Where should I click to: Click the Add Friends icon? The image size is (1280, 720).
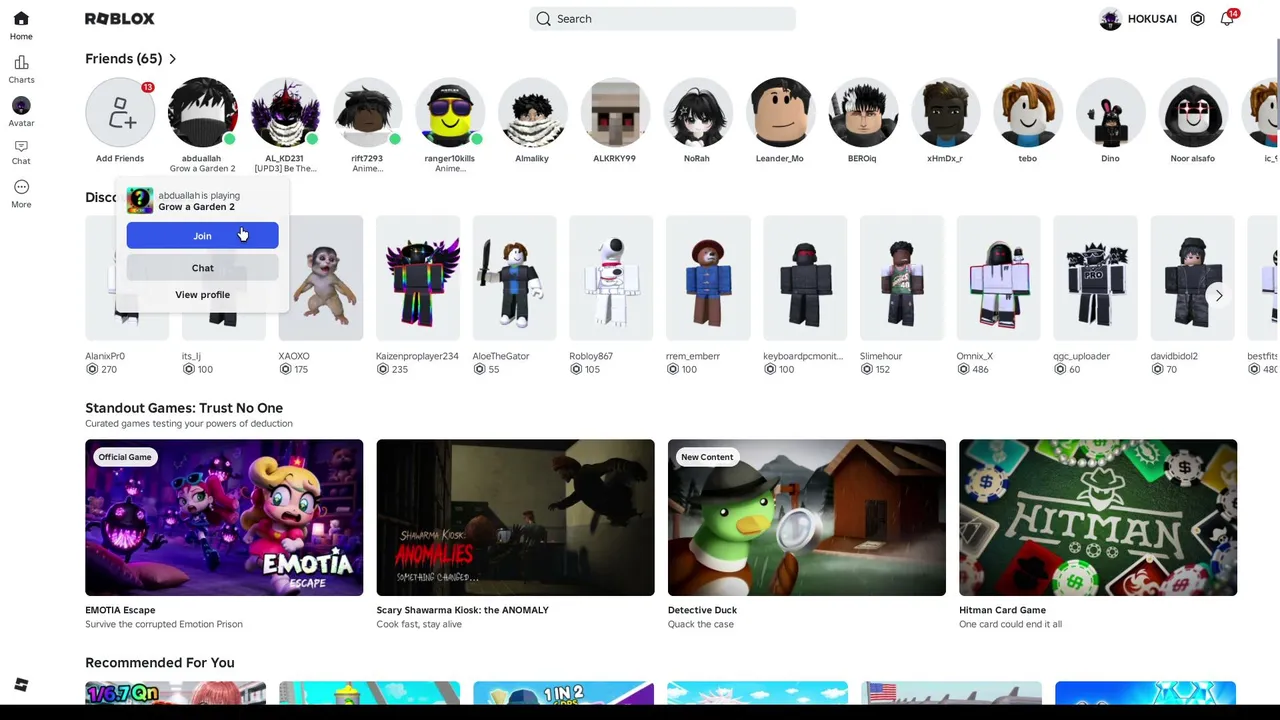[x=120, y=112]
